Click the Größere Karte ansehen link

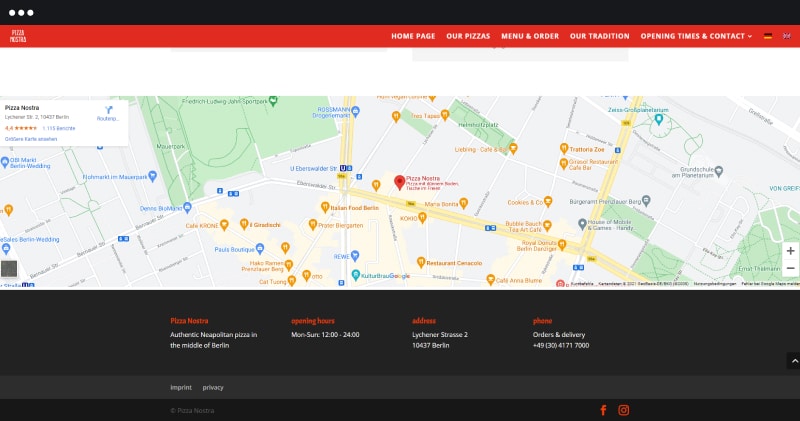[31, 139]
